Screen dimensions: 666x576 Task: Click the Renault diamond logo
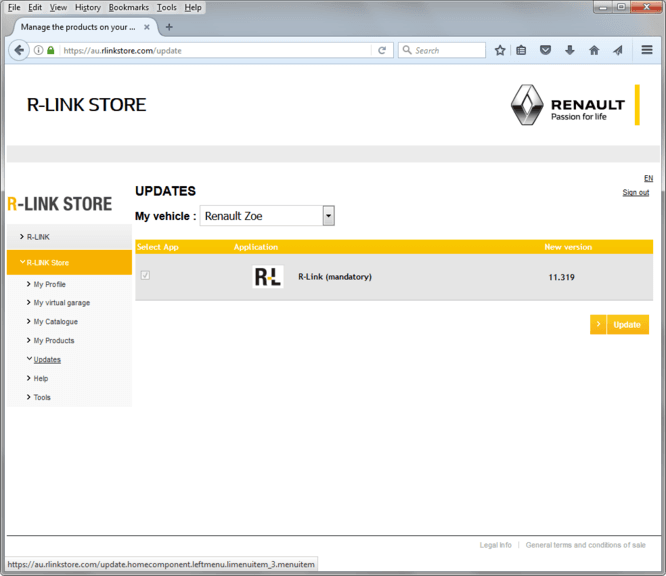tap(527, 105)
